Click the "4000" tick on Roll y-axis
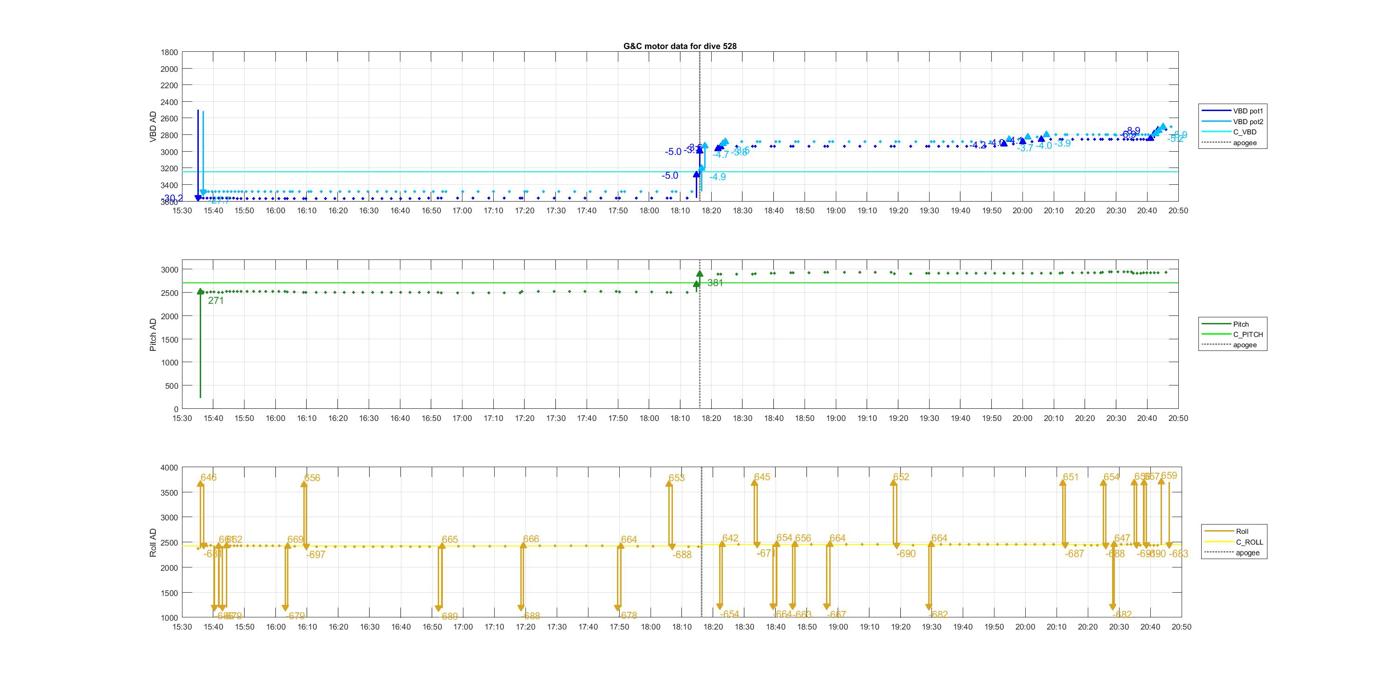Viewport: 1400px width, 693px height. pos(169,467)
